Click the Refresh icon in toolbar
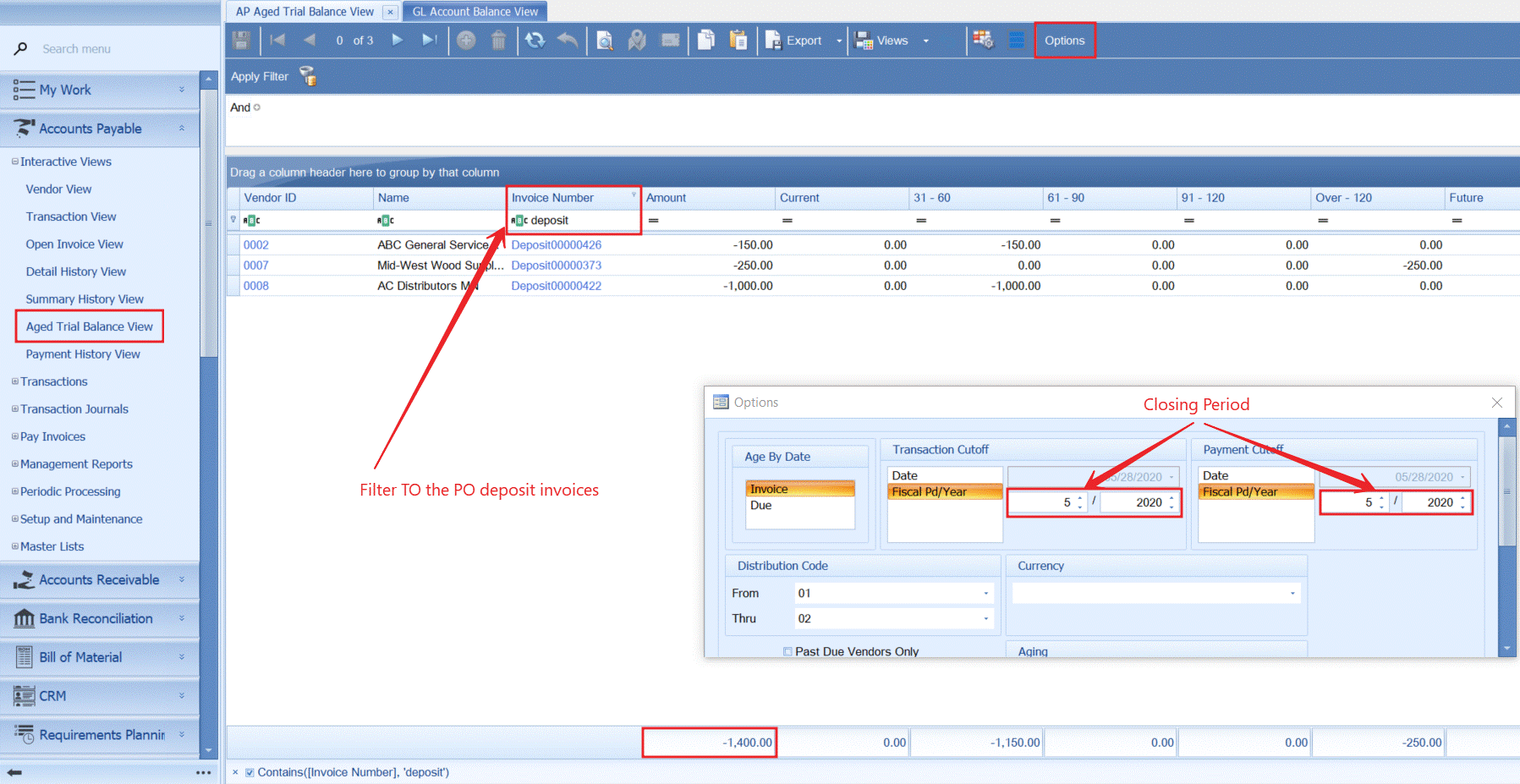Screen dimensions: 1520x784 point(535,41)
